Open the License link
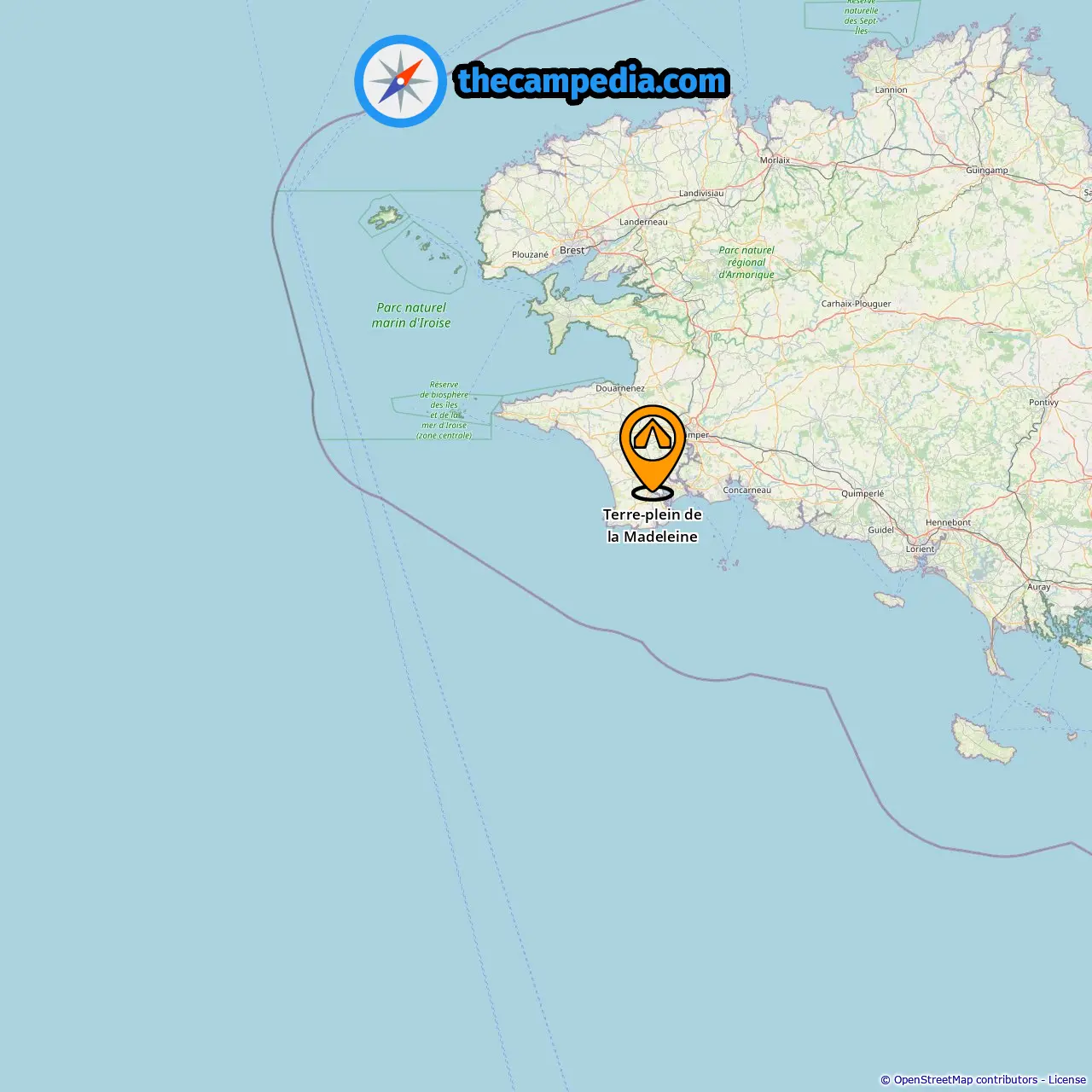The image size is (1092, 1092). pos(1067,1079)
